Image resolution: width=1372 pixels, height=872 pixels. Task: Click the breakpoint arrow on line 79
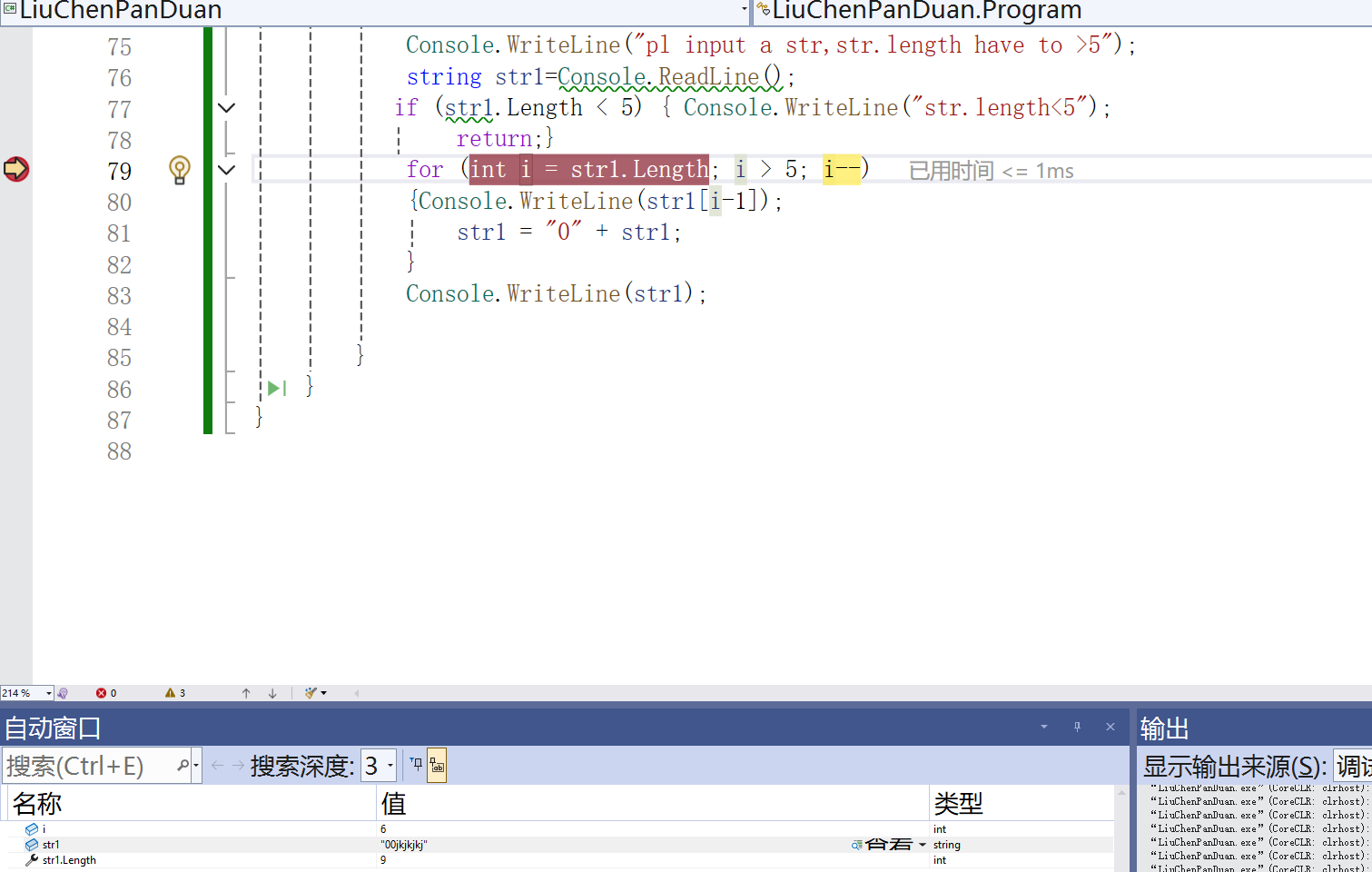16,169
